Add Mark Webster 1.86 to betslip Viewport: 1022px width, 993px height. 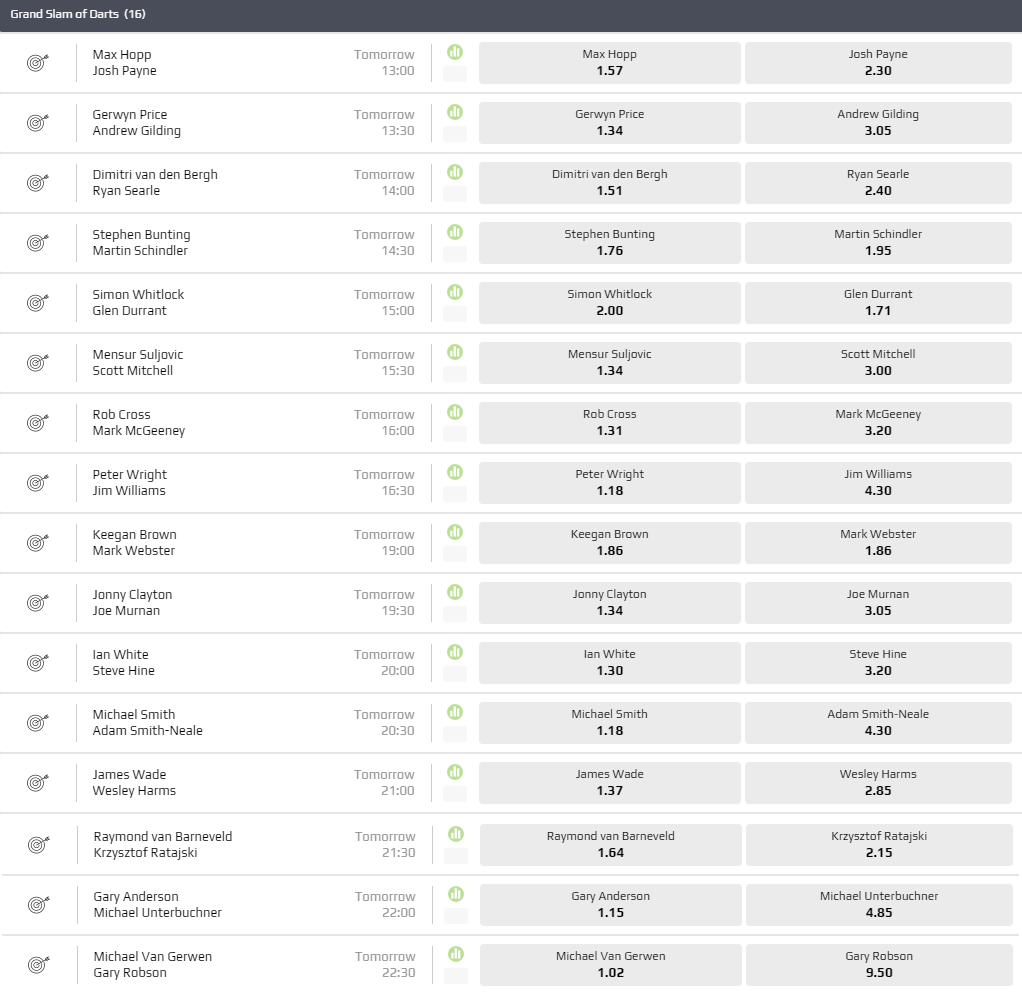pos(877,543)
